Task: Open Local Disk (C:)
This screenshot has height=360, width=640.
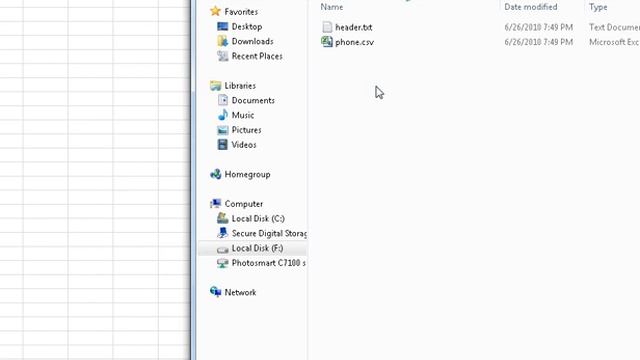Action: click(x=258, y=218)
